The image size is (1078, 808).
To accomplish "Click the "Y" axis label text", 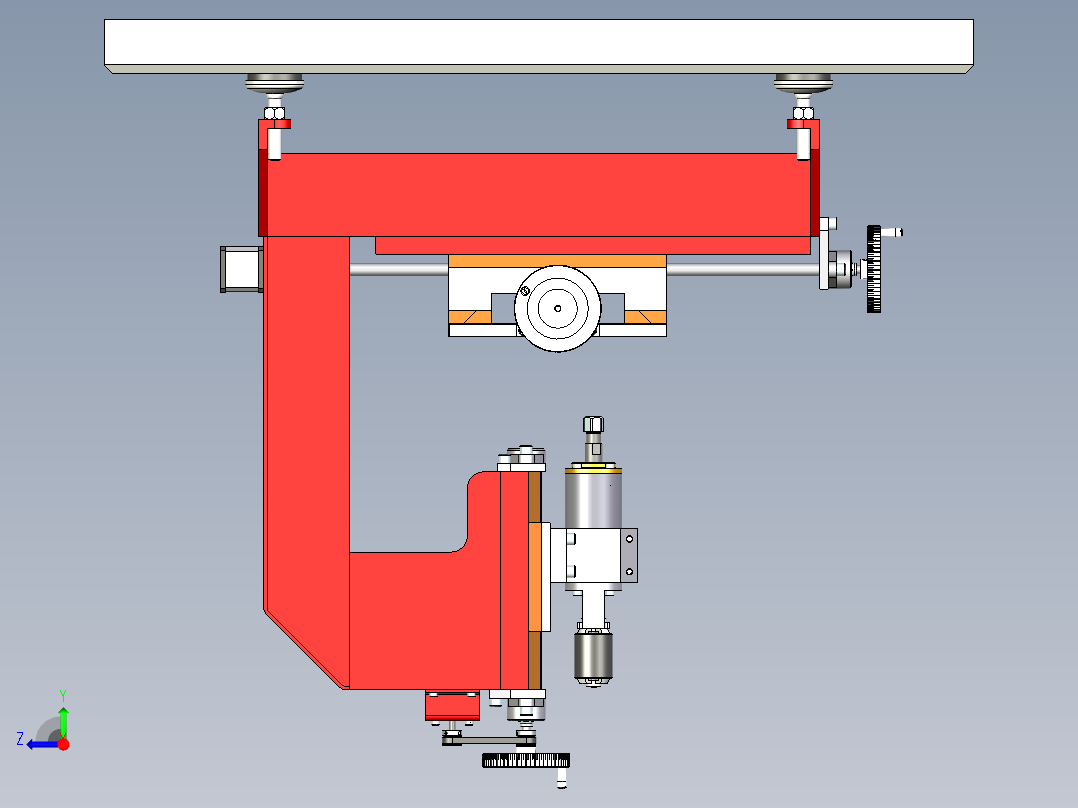I will click(x=63, y=695).
